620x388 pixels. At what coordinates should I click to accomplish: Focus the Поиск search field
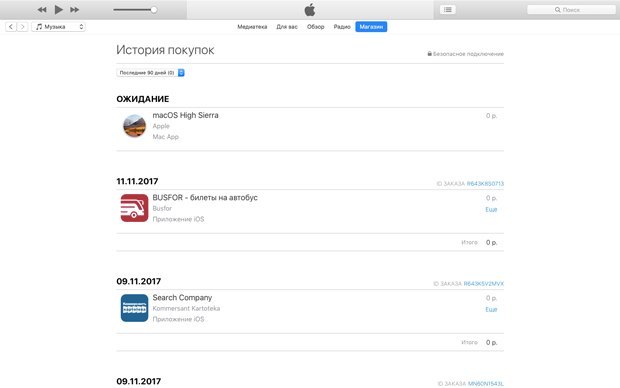tap(571, 9)
